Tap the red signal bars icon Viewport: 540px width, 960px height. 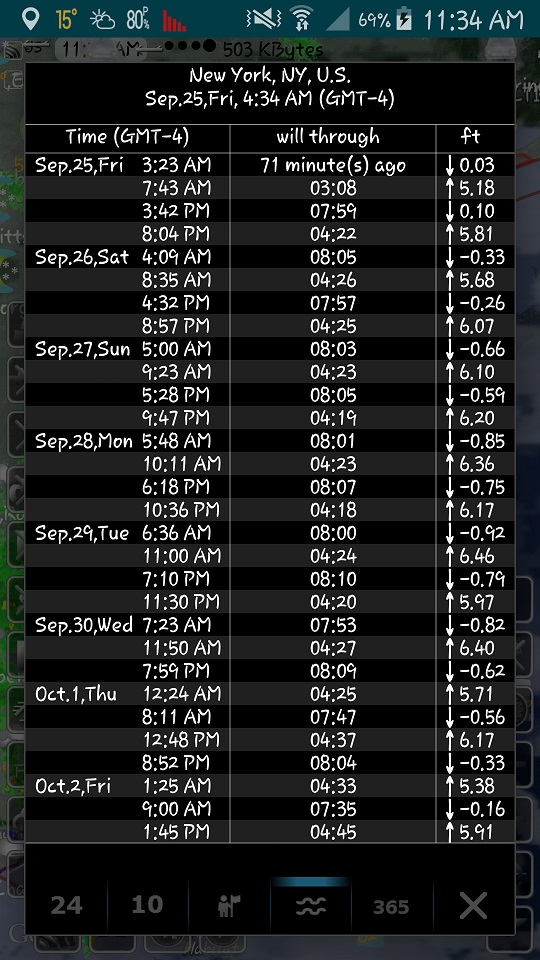pyautogui.click(x=174, y=20)
